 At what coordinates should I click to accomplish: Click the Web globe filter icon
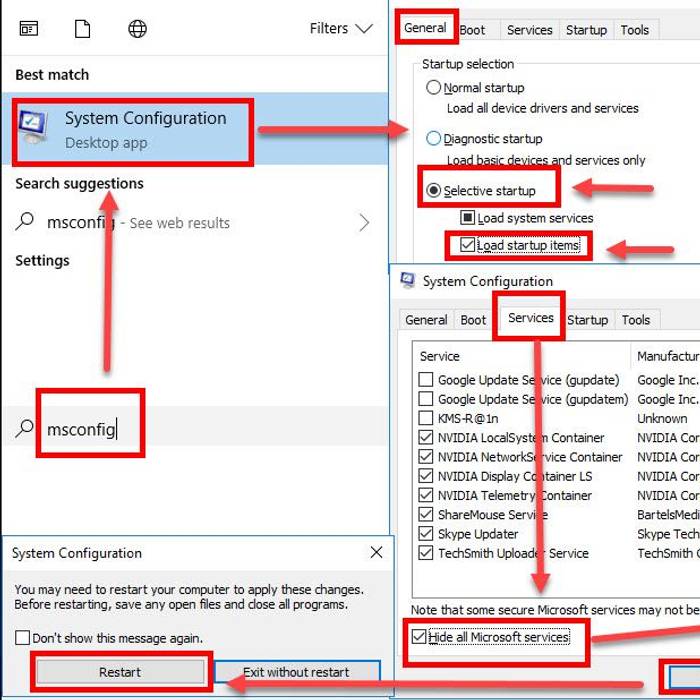pos(137,29)
